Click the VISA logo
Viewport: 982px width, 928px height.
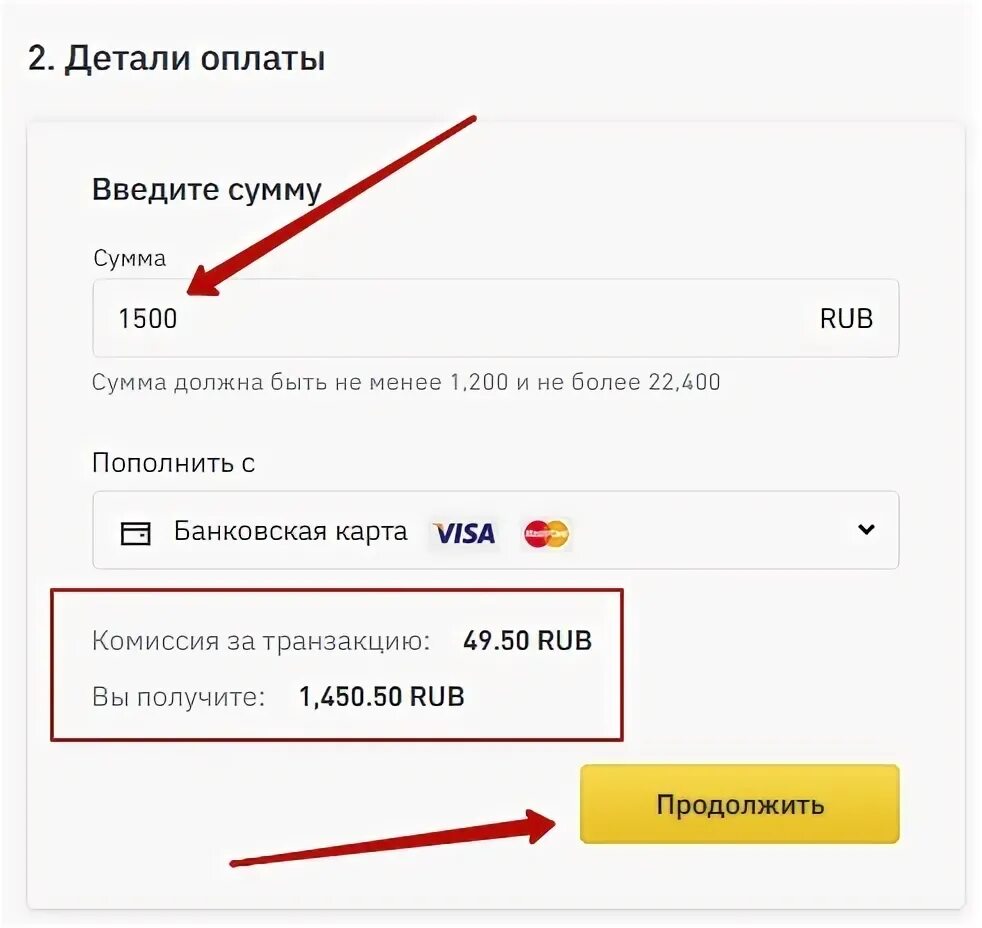464,533
